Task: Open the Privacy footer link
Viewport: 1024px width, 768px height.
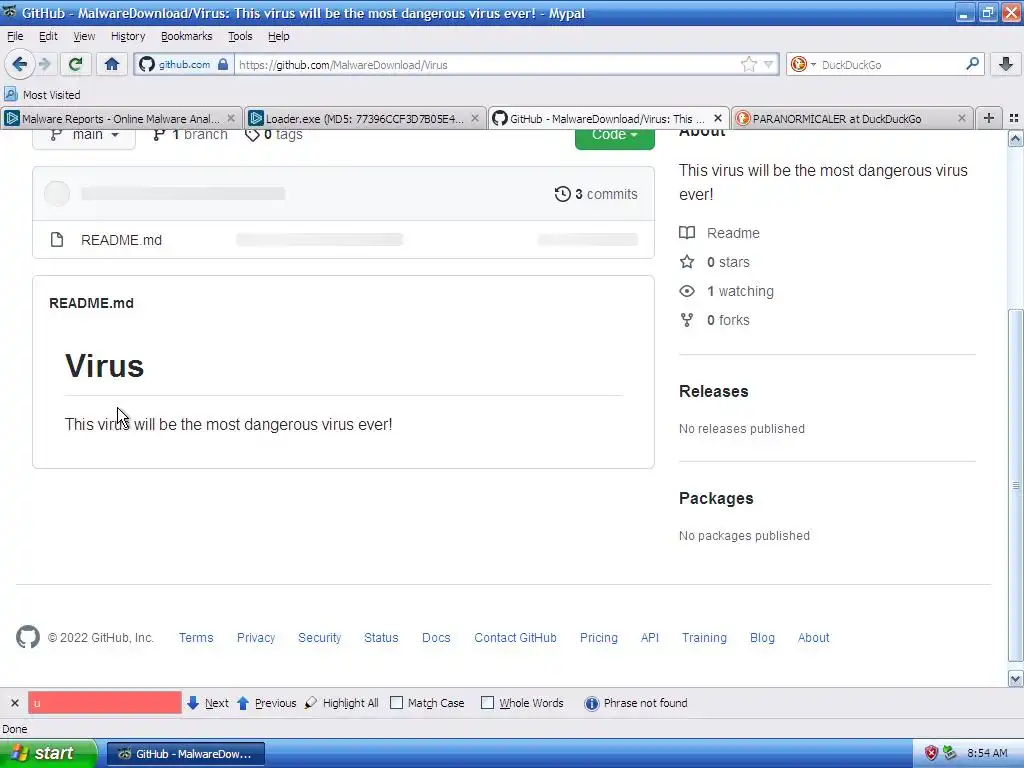Action: point(255,637)
